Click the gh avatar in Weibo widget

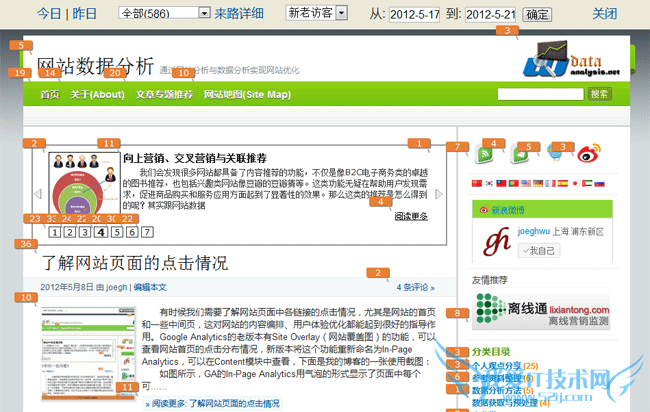click(x=496, y=241)
